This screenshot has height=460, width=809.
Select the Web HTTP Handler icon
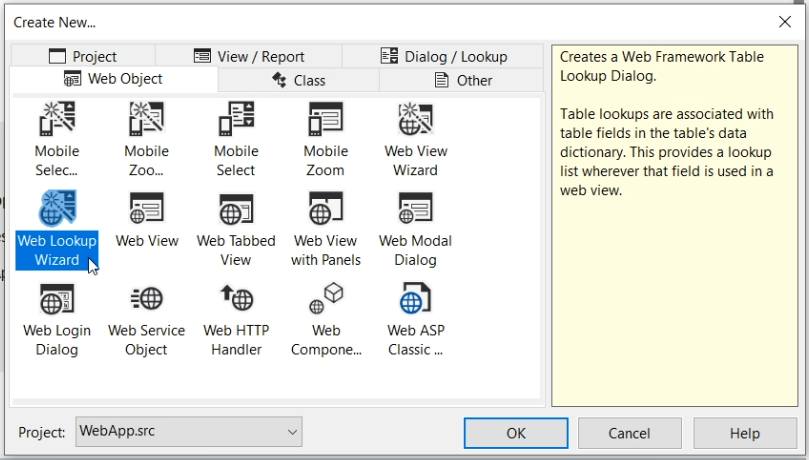(x=236, y=299)
